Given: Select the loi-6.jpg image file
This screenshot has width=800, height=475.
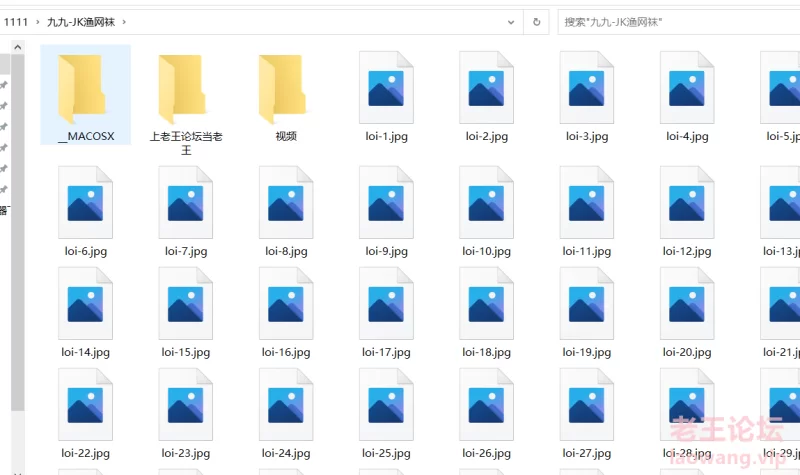Looking at the screenshot, I should click(85, 210).
